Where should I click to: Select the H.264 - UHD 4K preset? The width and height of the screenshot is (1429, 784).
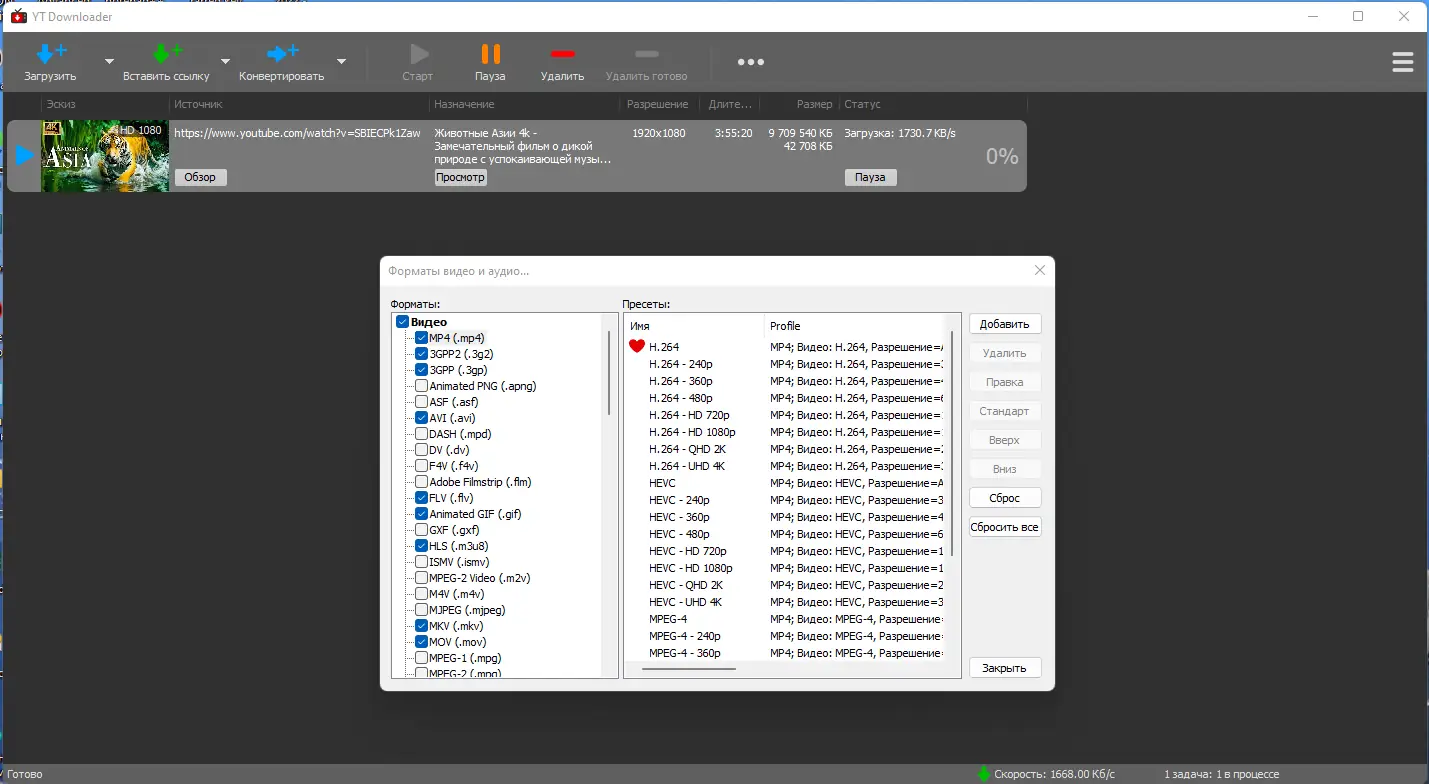[x=689, y=466]
